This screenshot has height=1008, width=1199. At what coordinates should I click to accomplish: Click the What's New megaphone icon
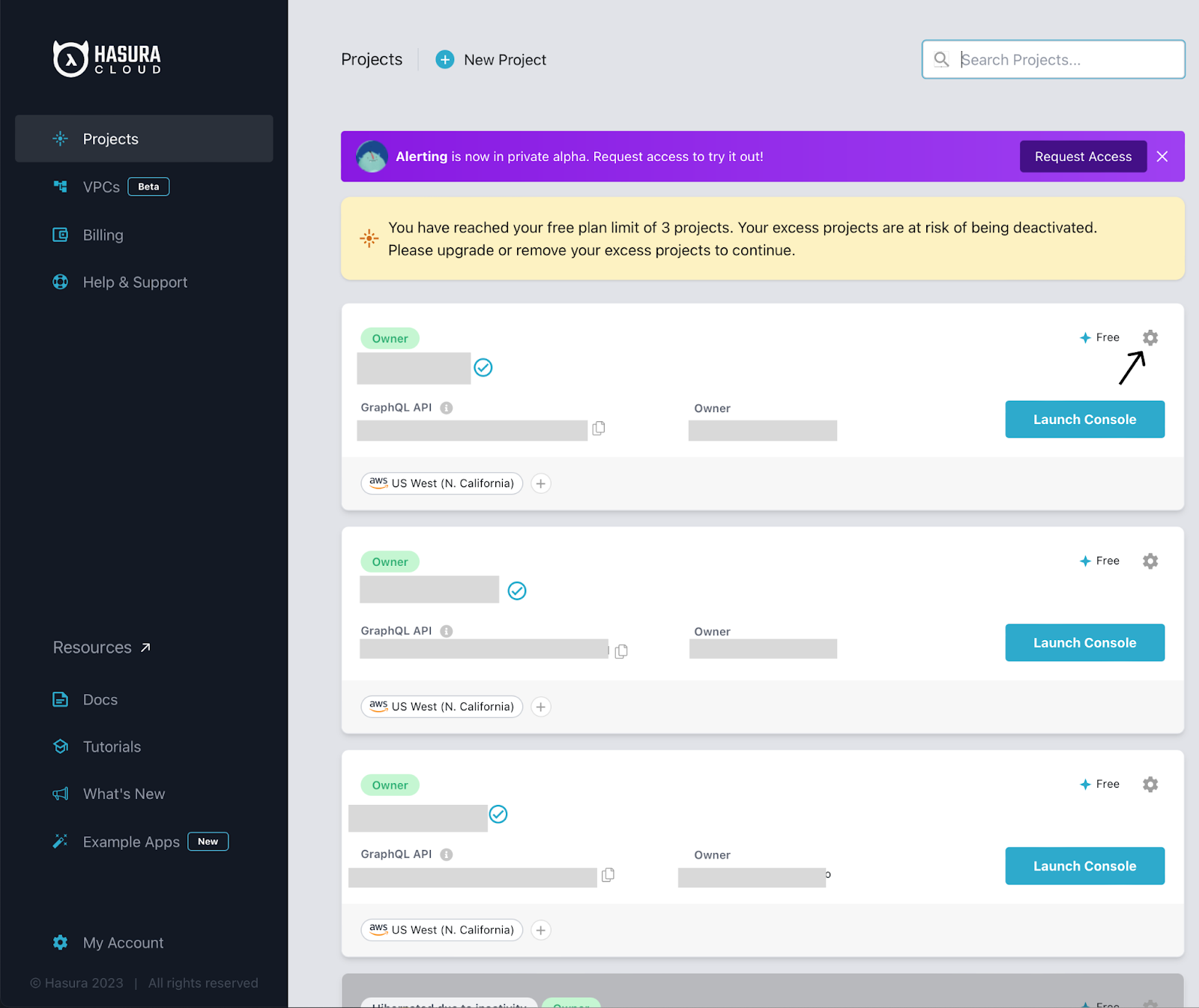pyautogui.click(x=61, y=794)
